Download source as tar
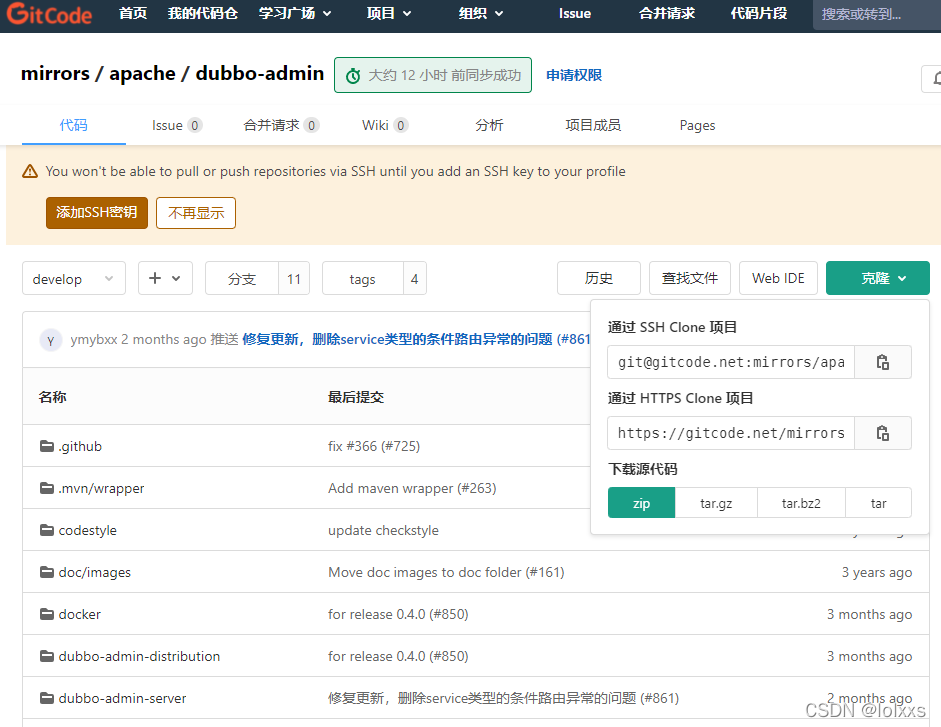The height and width of the screenshot is (727, 941). tap(879, 503)
